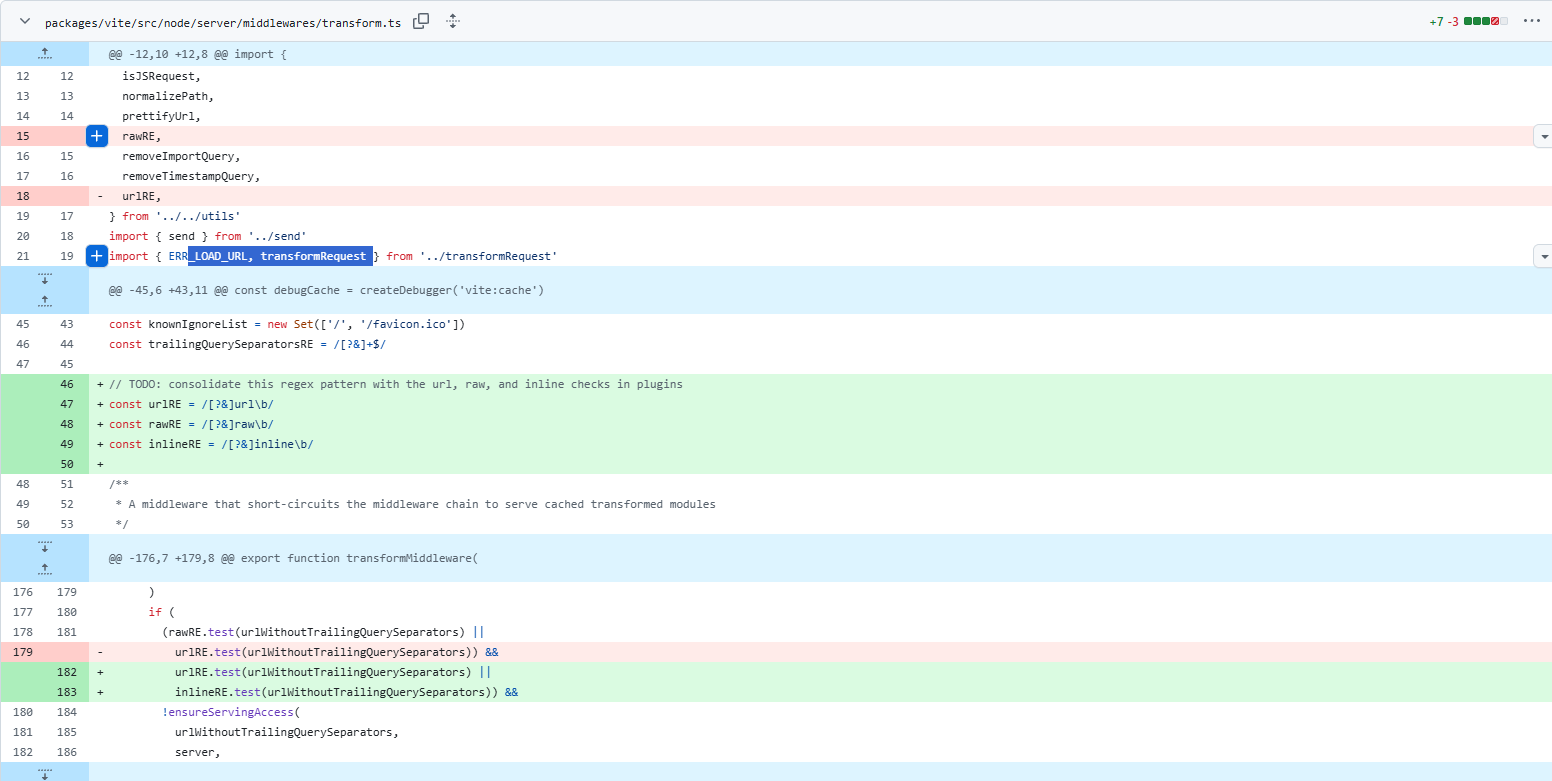Add a comment on the rawRE line
This screenshot has width=1552, height=781.
pyautogui.click(x=96, y=136)
